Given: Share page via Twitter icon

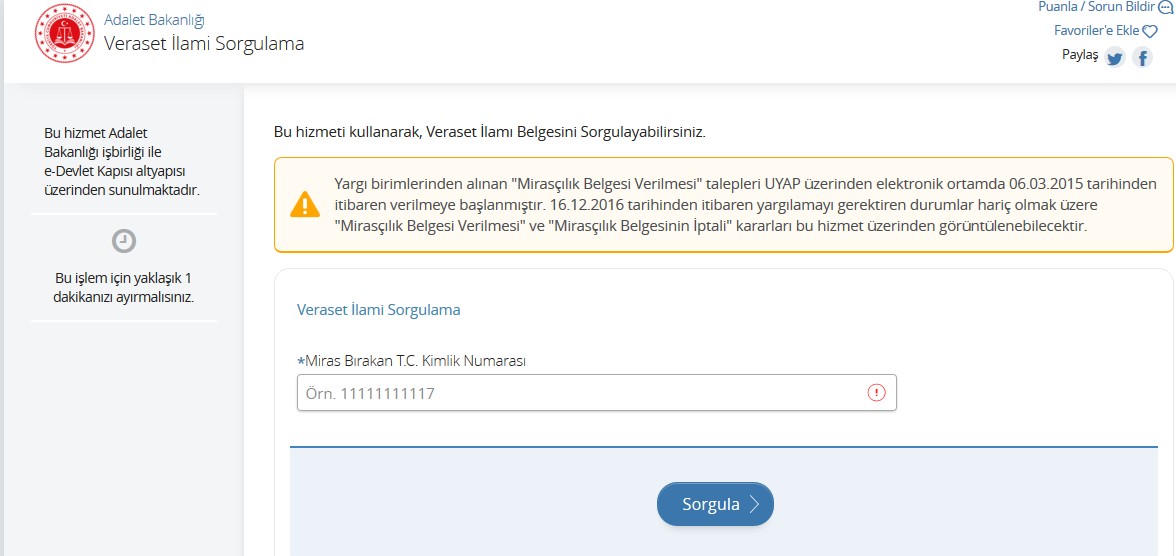Looking at the screenshot, I should [1115, 57].
